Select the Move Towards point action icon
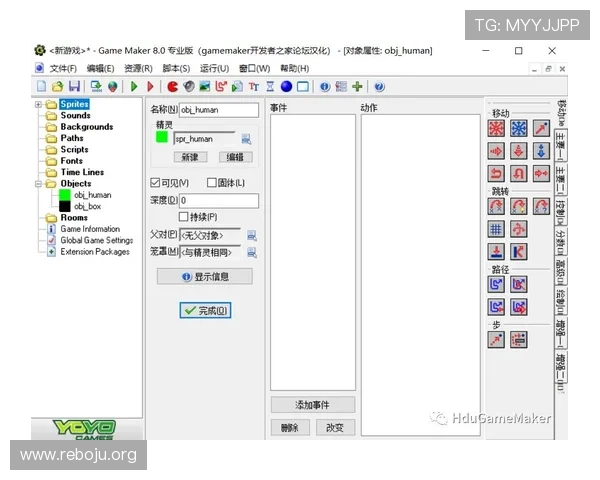The image size is (600, 480). pyautogui.click(x=541, y=128)
